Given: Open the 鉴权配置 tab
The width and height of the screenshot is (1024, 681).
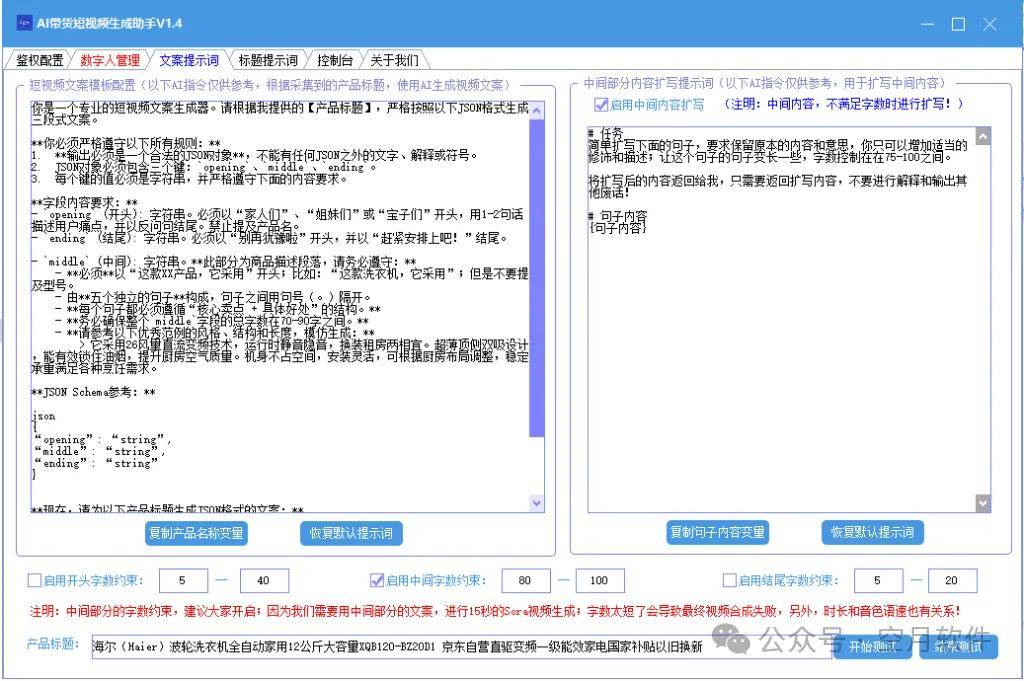Looking at the screenshot, I should pos(39,60).
